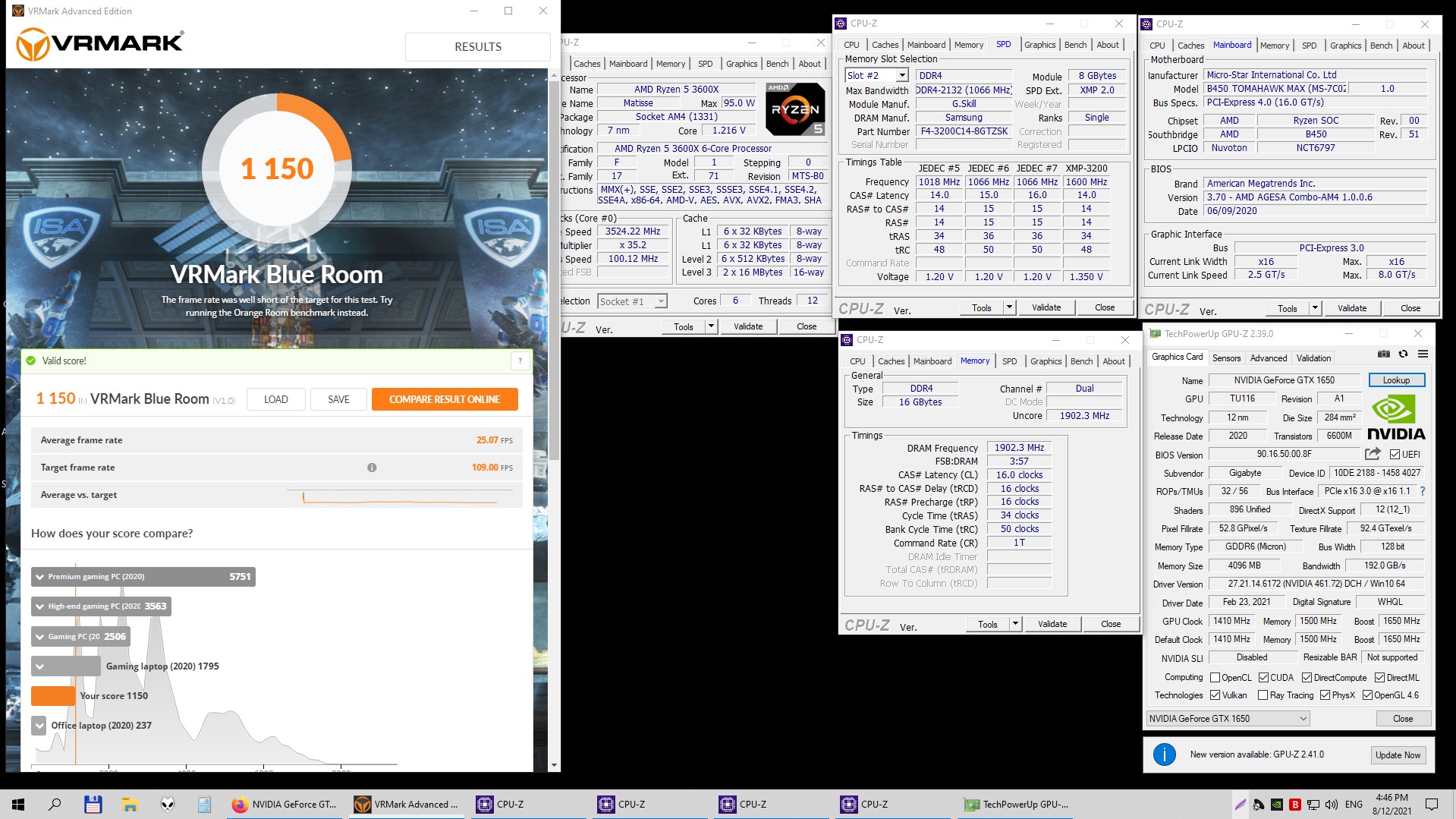This screenshot has height=819, width=1456.
Task: Open the Graphics Card tab in GPU-Z
Action: 1177,357
